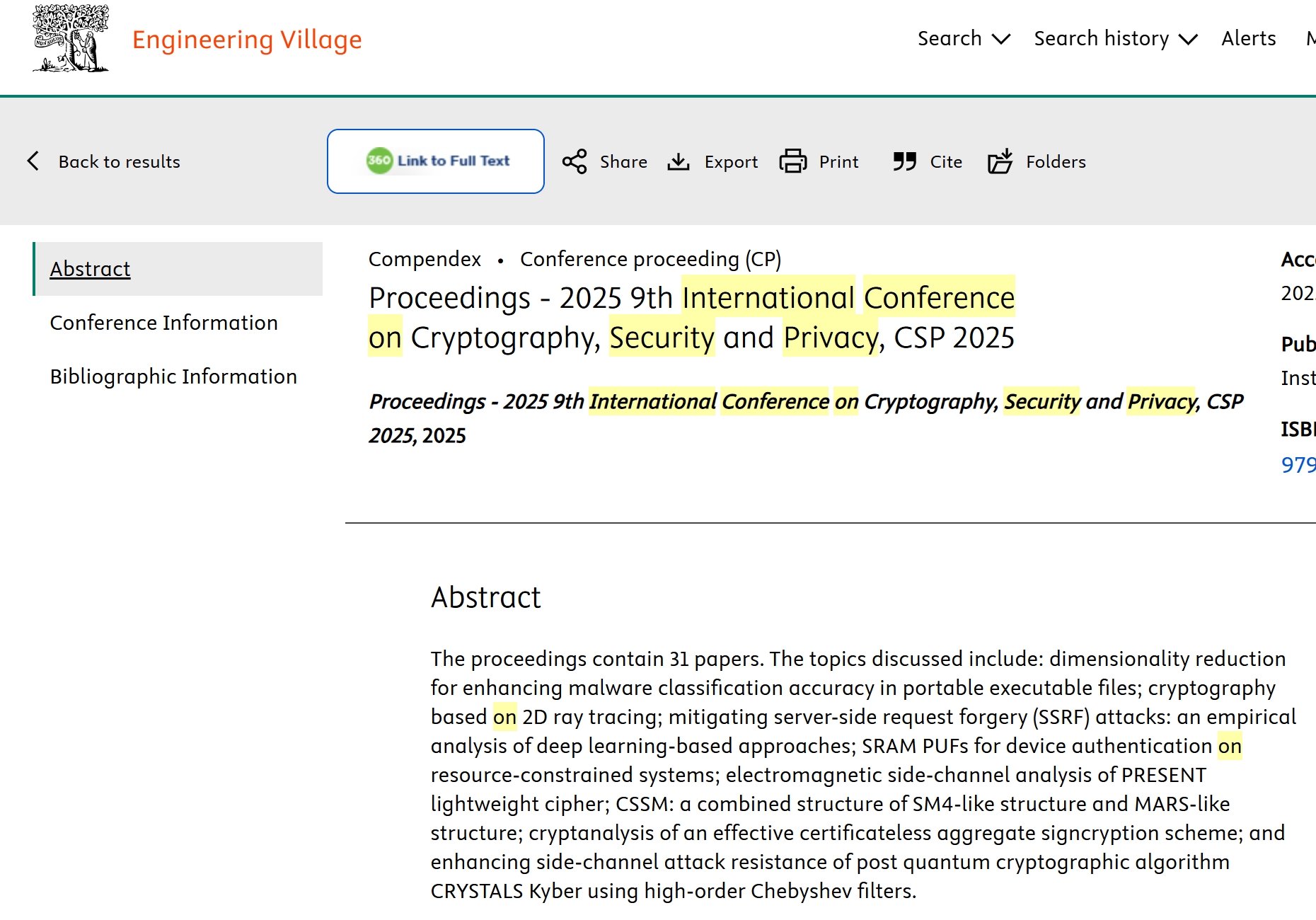Go to Bibliographic Information section
The image size is (1316, 920).
click(x=173, y=376)
